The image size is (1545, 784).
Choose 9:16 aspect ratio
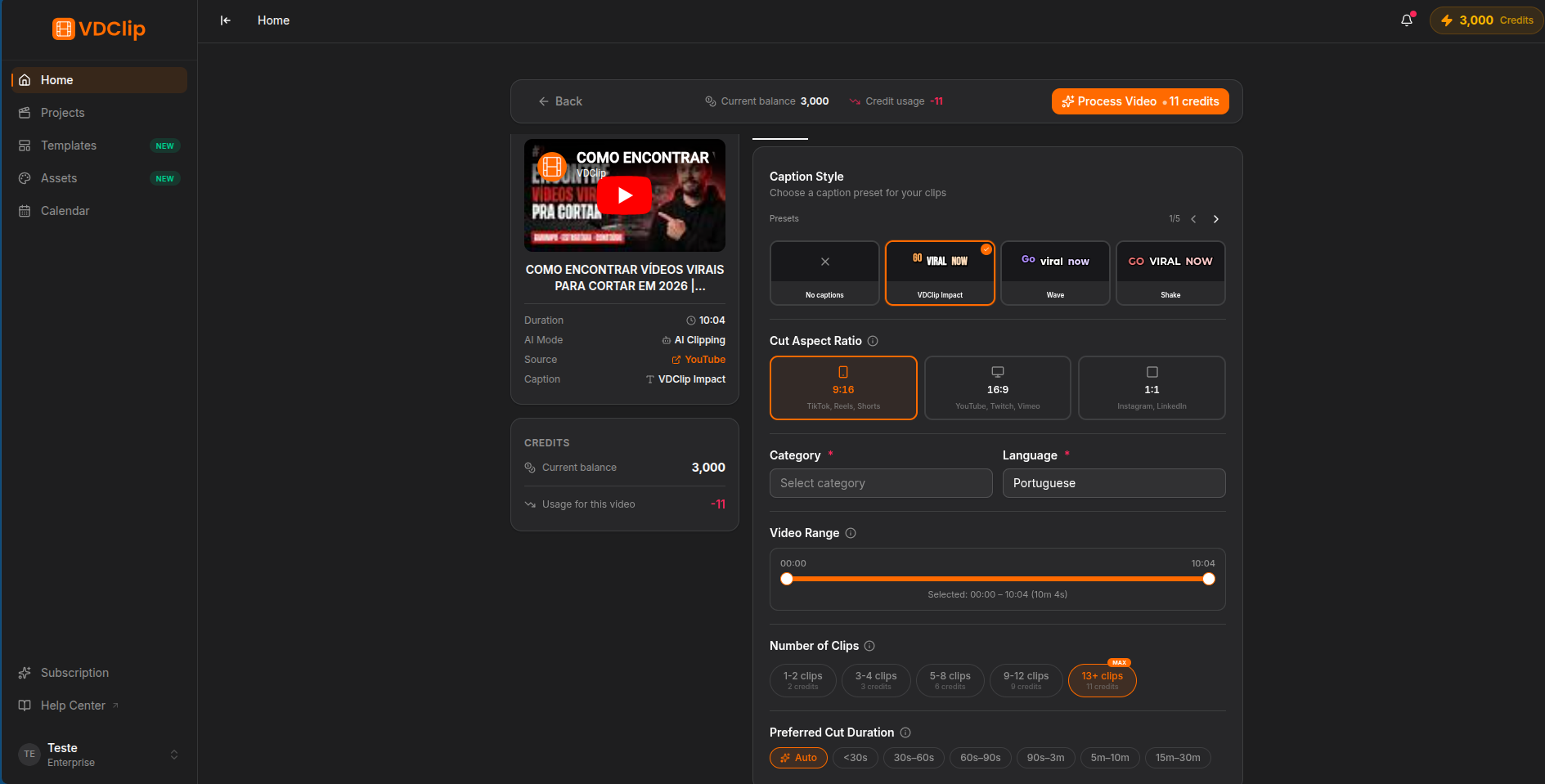843,388
